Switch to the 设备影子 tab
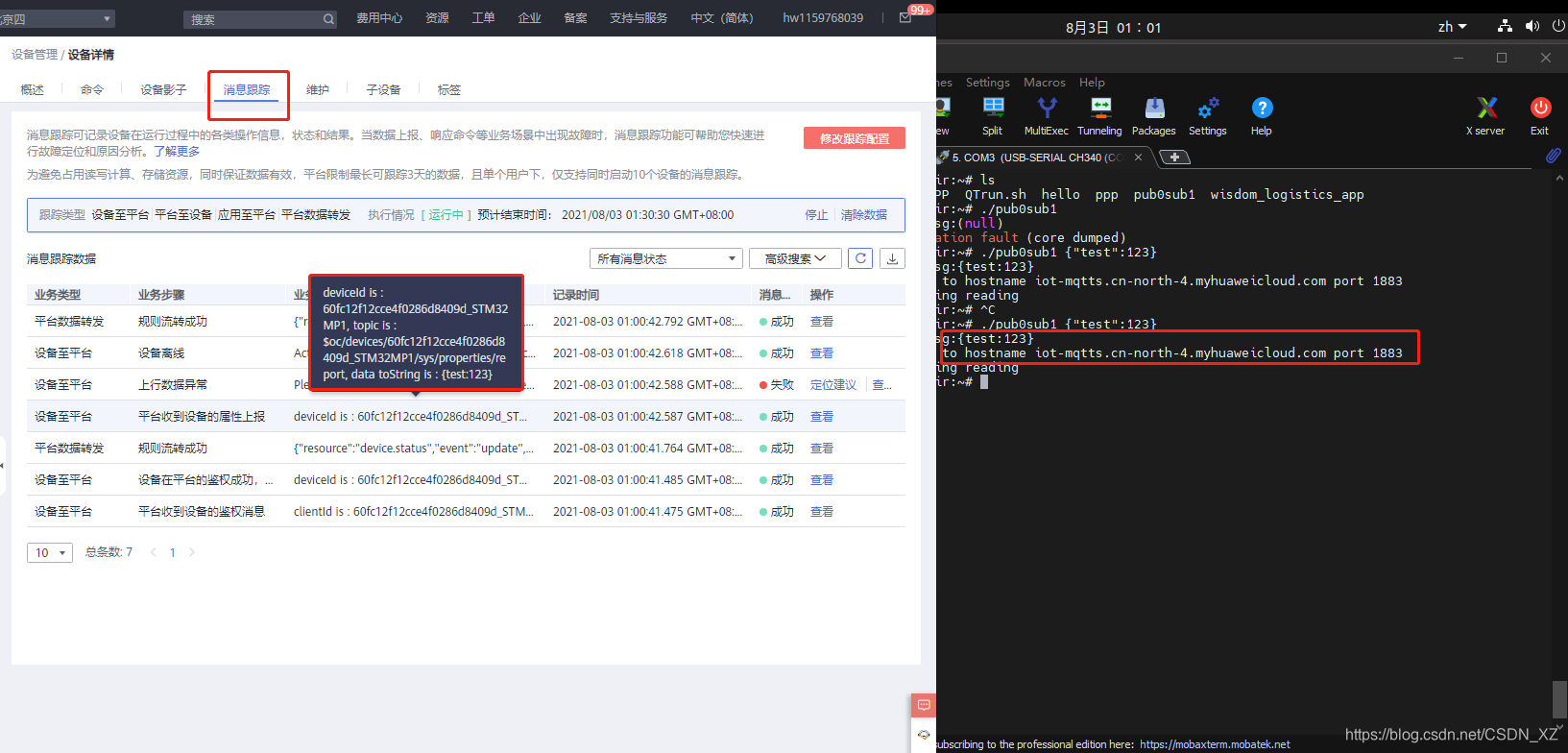Image resolution: width=1568 pixels, height=753 pixels. pyautogui.click(x=163, y=89)
